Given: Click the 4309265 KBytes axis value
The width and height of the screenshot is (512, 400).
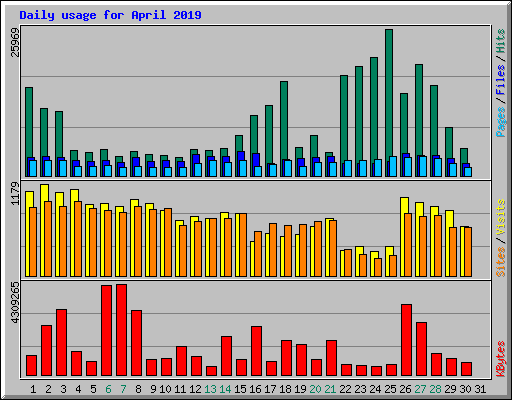Looking at the screenshot, I should tap(15, 302).
